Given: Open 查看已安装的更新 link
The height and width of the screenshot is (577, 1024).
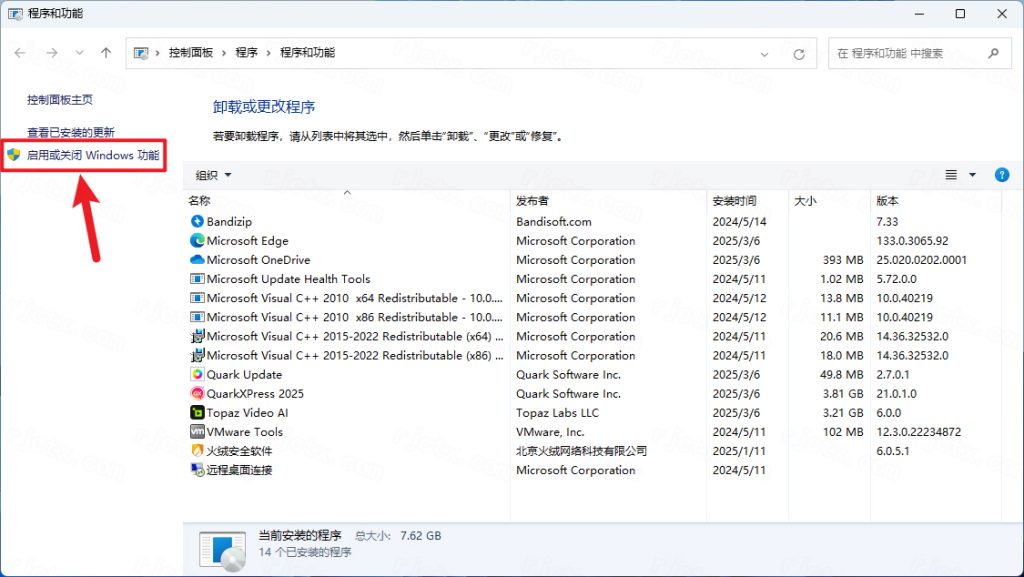Looking at the screenshot, I should 71,132.
